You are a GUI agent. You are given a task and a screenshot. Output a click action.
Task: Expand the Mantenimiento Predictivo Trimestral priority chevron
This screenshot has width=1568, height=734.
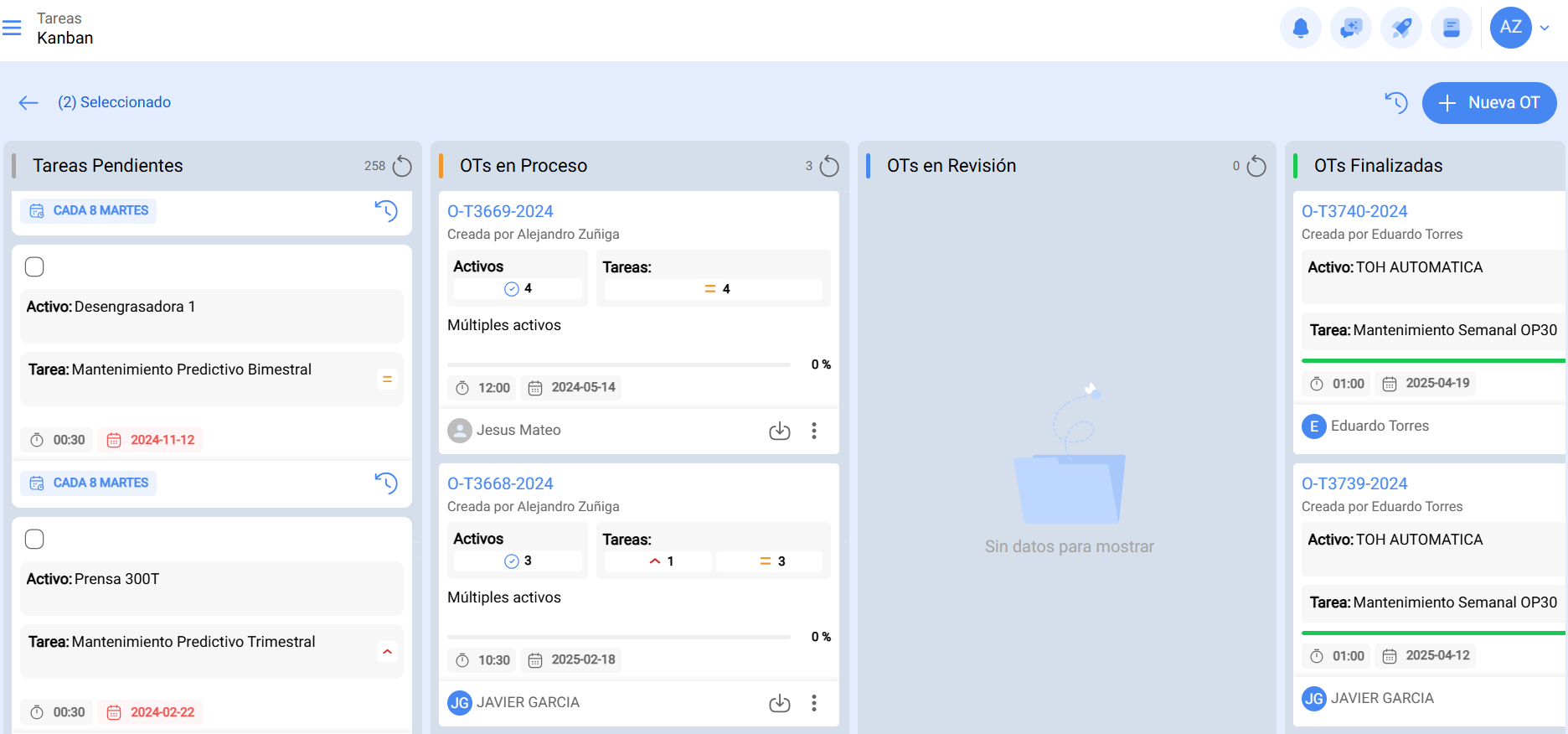387,652
